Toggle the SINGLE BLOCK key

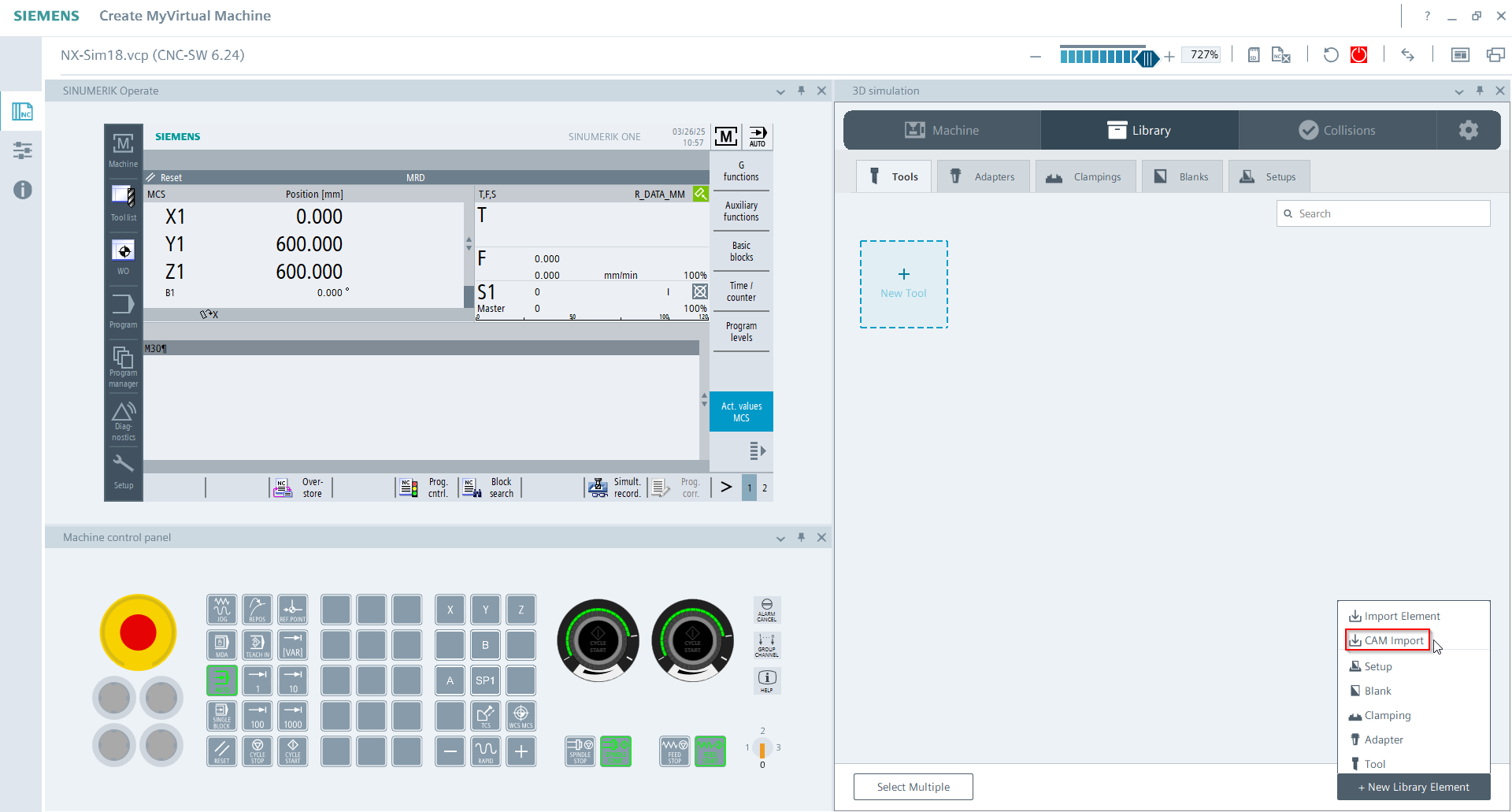coord(221,715)
